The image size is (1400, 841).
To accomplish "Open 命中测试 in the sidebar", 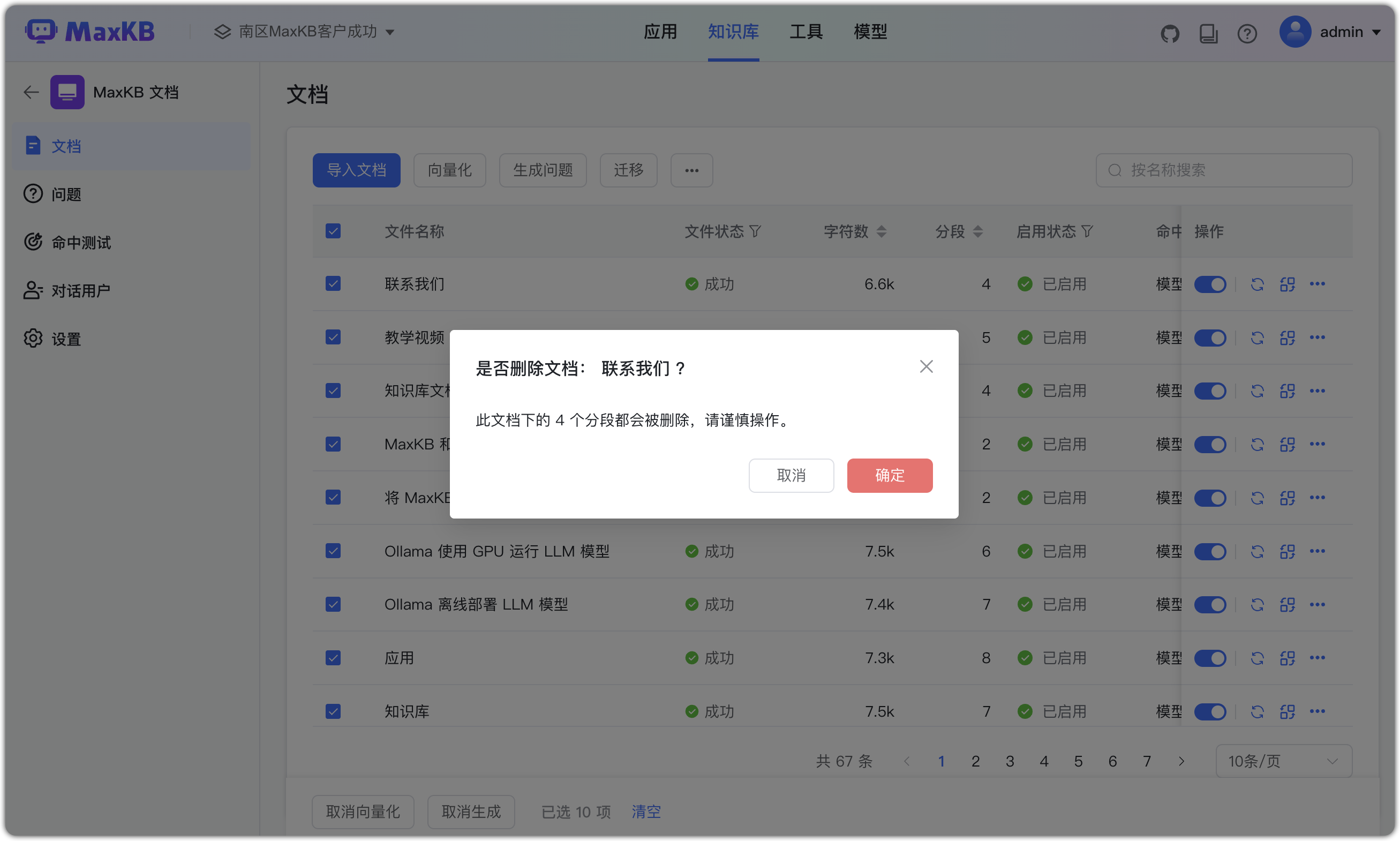I will (x=131, y=243).
